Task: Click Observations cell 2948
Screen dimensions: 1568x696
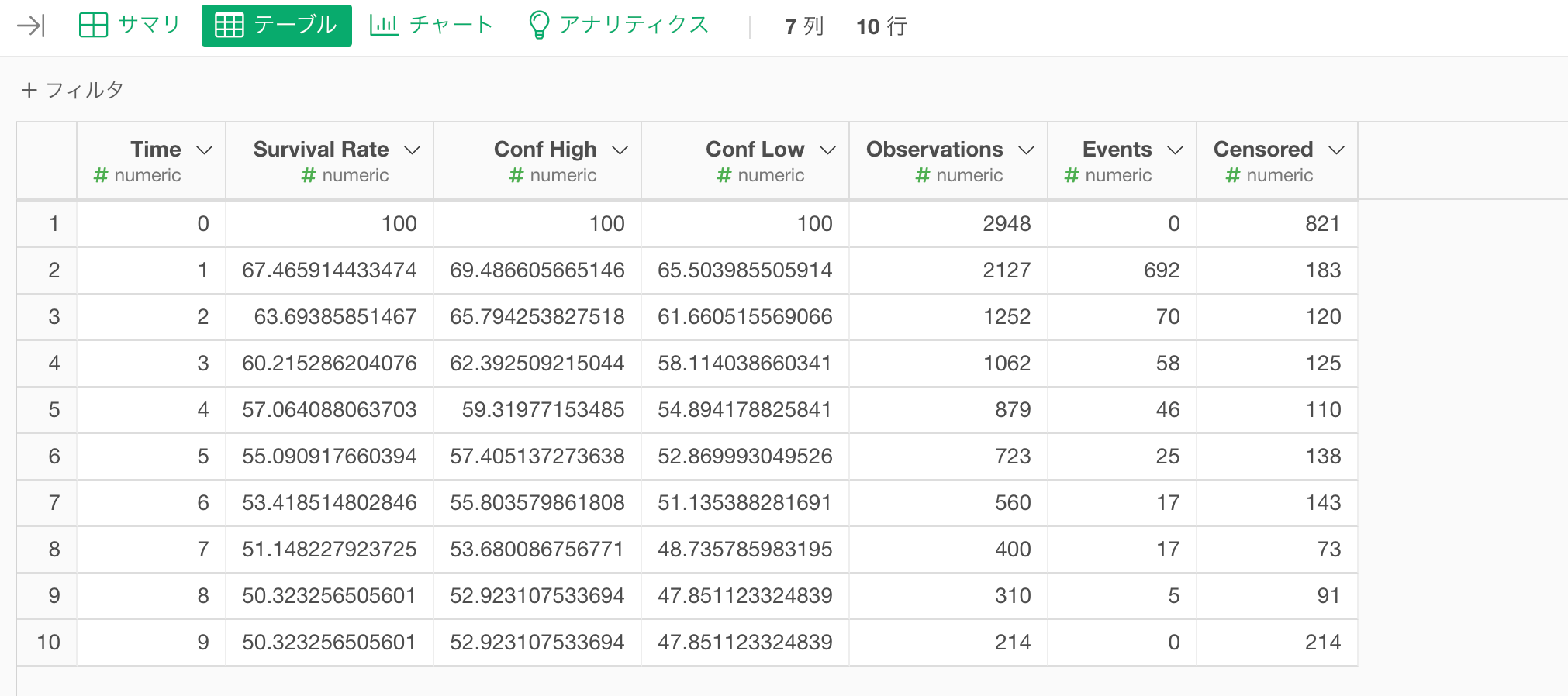Action: (x=948, y=224)
